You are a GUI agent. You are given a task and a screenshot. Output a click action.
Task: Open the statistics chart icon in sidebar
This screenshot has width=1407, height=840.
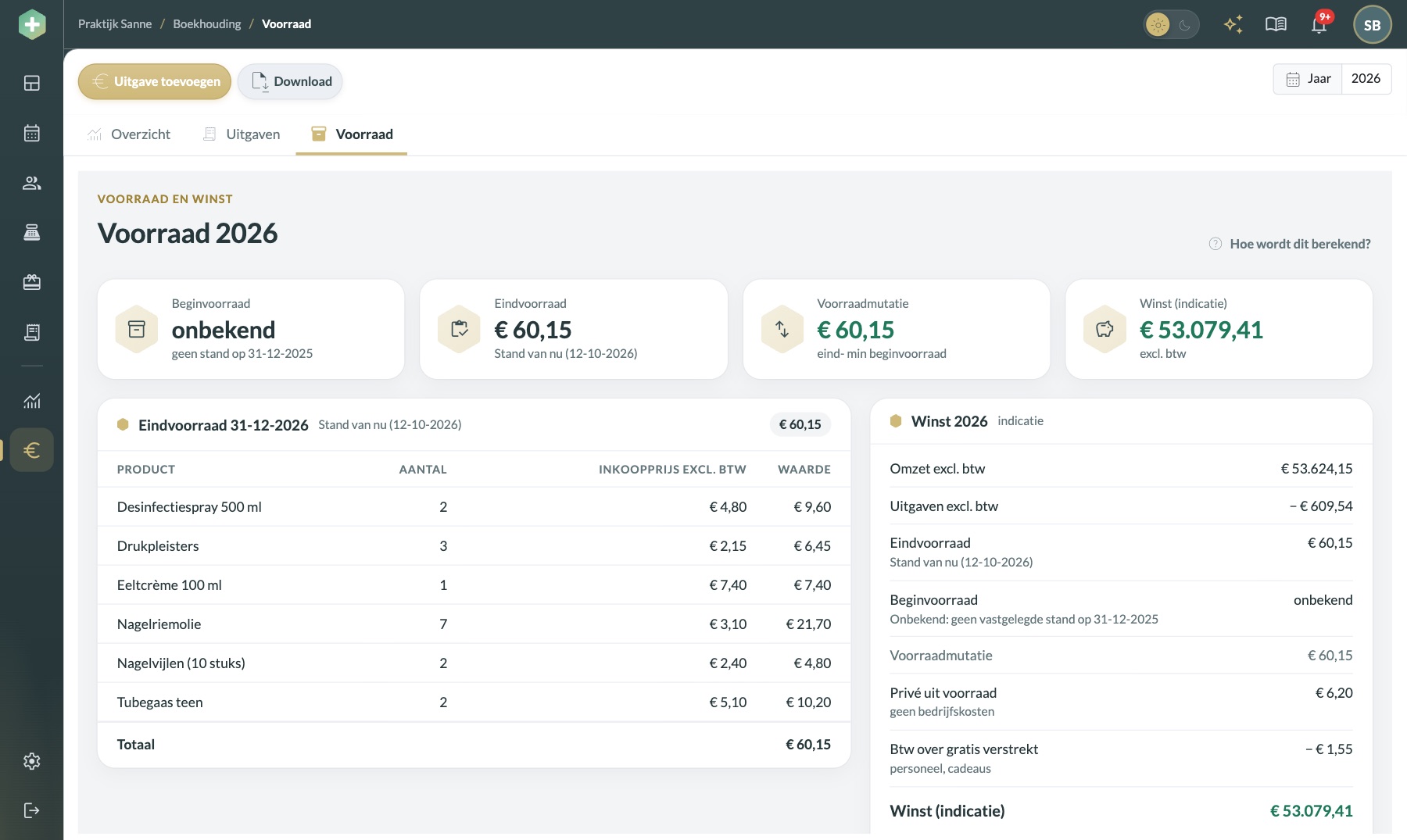point(31,401)
